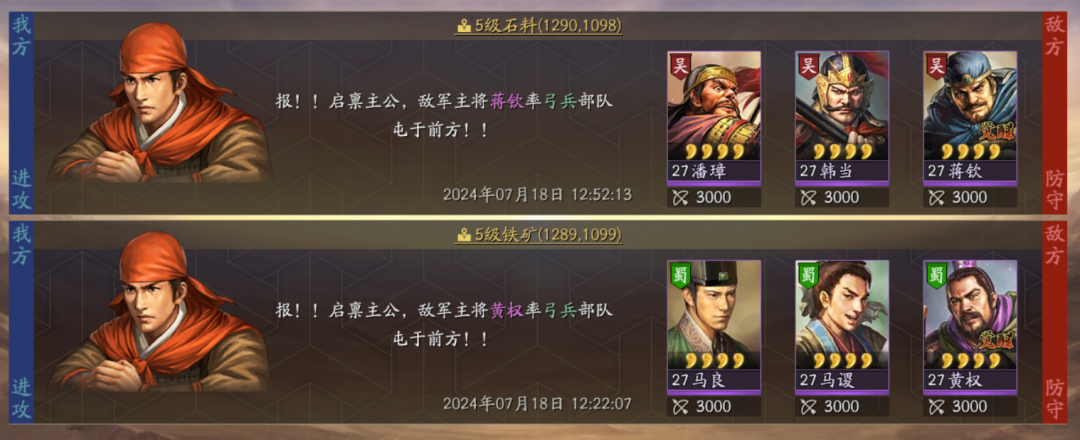Click the blue 我方进攻 bar of first report
Image resolution: width=1080 pixels, height=440 pixels.
(x=21, y=112)
